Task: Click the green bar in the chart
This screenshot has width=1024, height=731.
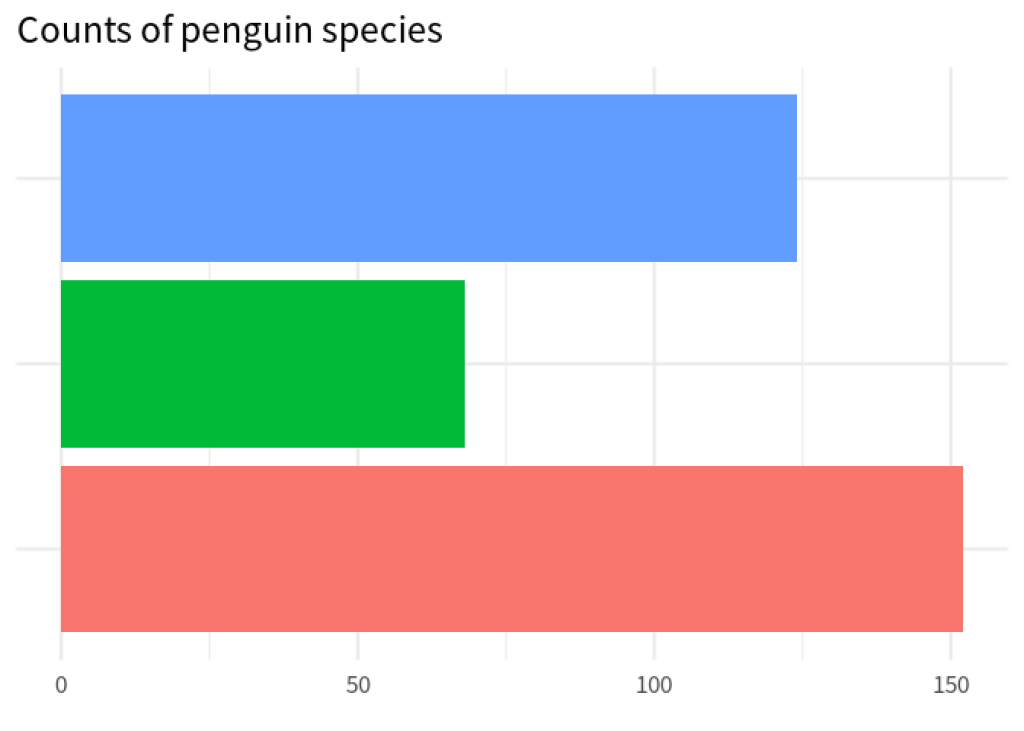Action: pos(263,364)
